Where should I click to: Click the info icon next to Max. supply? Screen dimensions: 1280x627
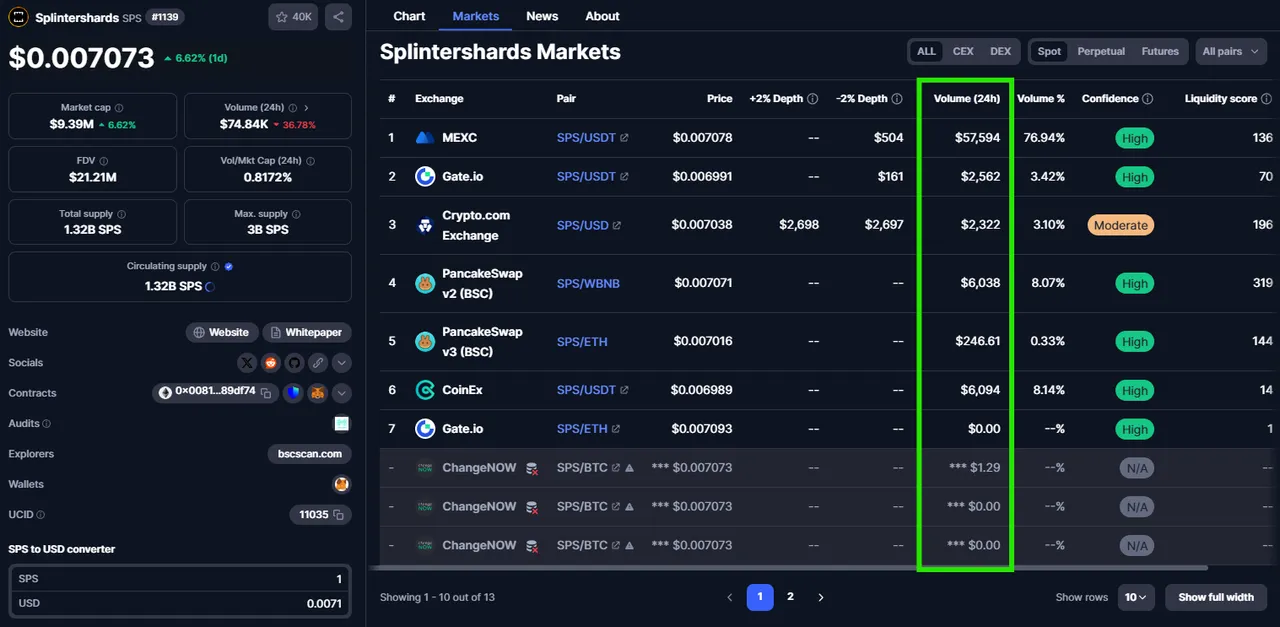point(297,214)
